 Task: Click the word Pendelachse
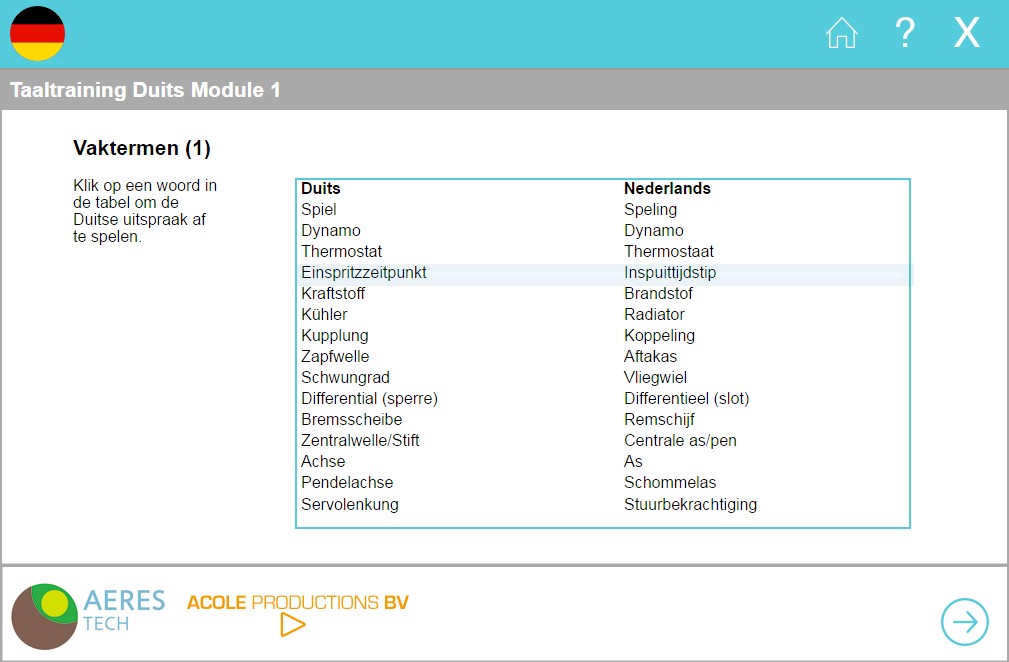[x=347, y=483]
